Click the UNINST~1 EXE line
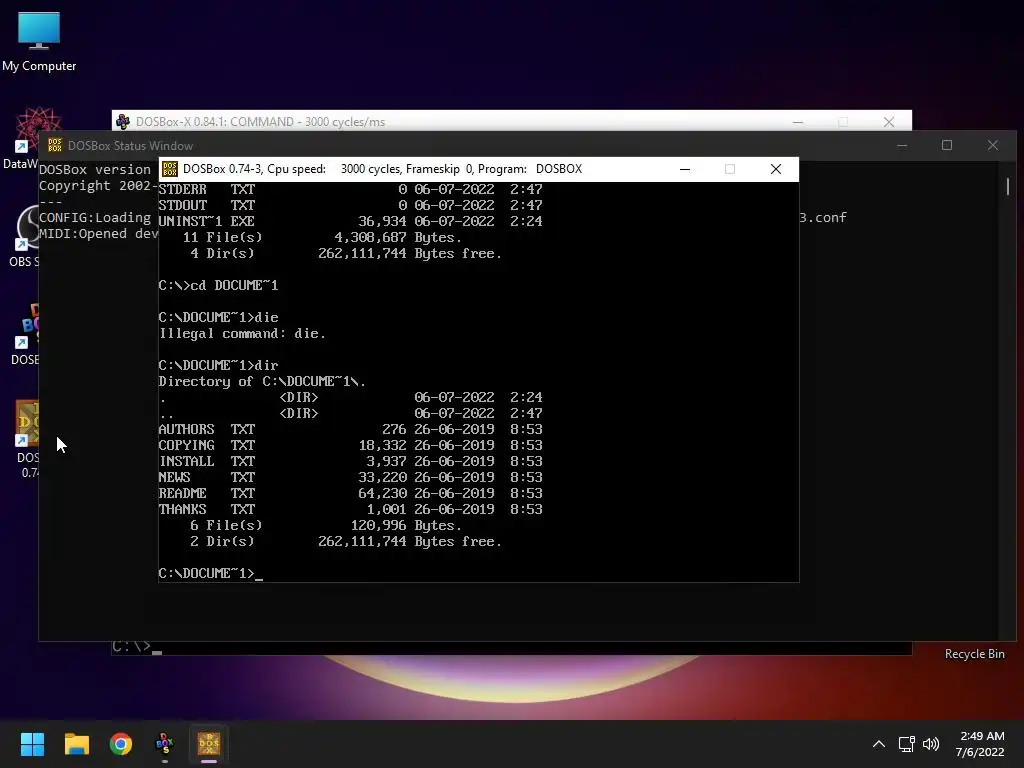 (350, 221)
